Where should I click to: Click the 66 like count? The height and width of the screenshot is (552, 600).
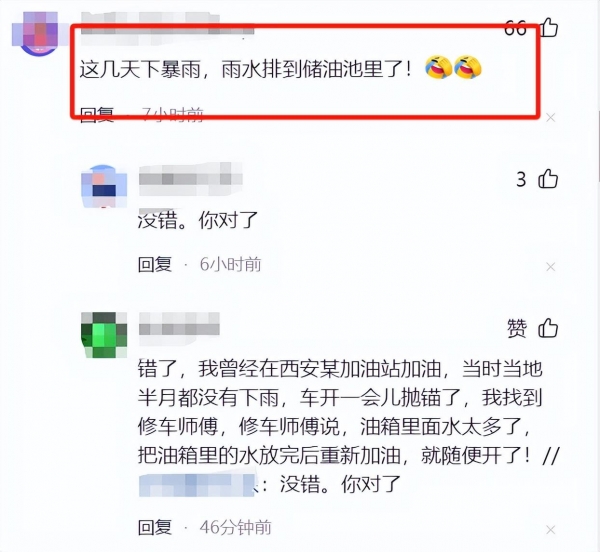coord(515,28)
